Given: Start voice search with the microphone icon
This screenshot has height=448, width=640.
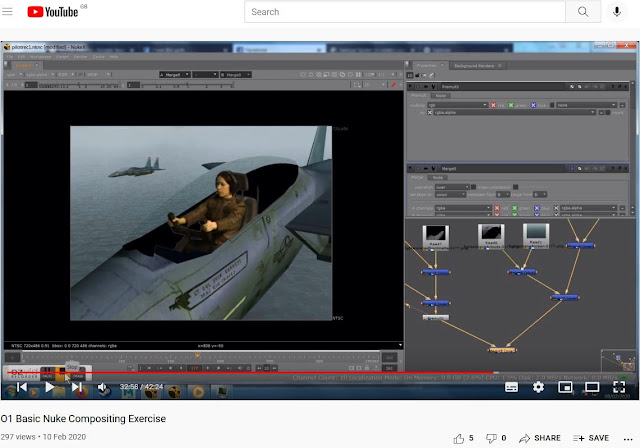Looking at the screenshot, I should (617, 12).
